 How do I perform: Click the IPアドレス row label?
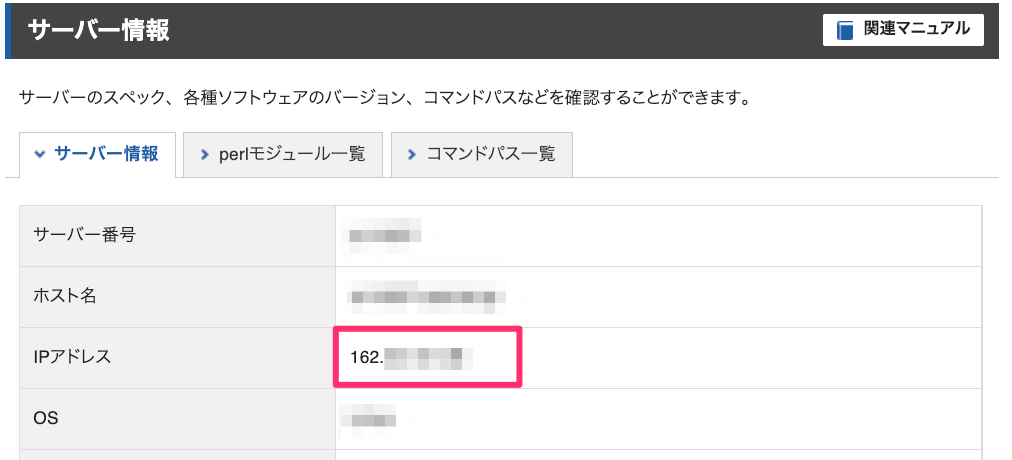point(72,356)
